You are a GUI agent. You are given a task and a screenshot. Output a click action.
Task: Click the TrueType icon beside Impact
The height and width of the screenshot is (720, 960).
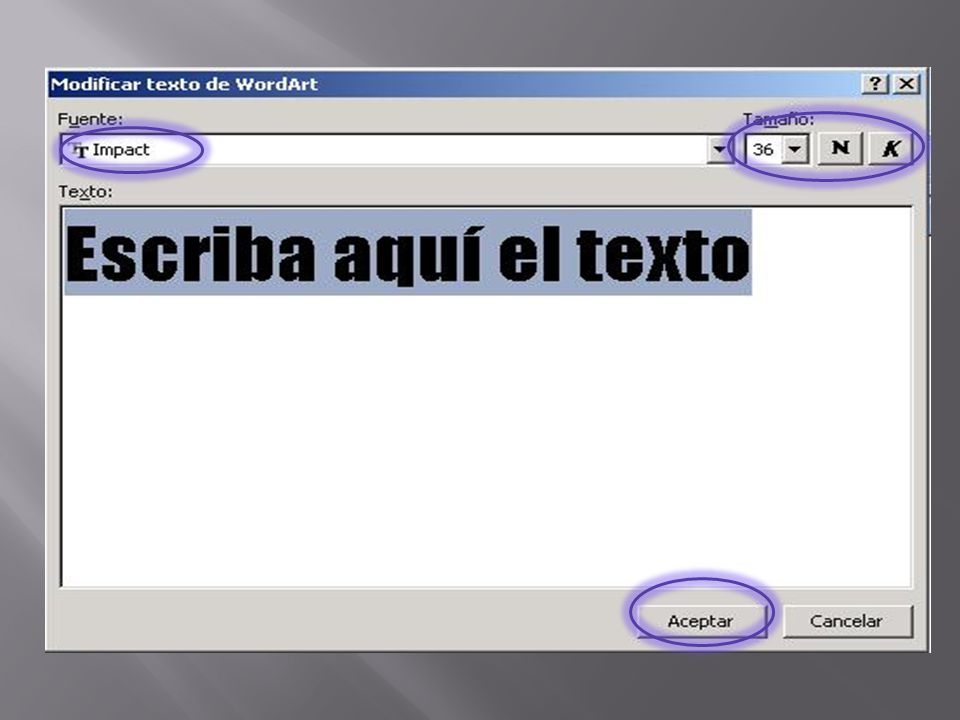pos(81,149)
